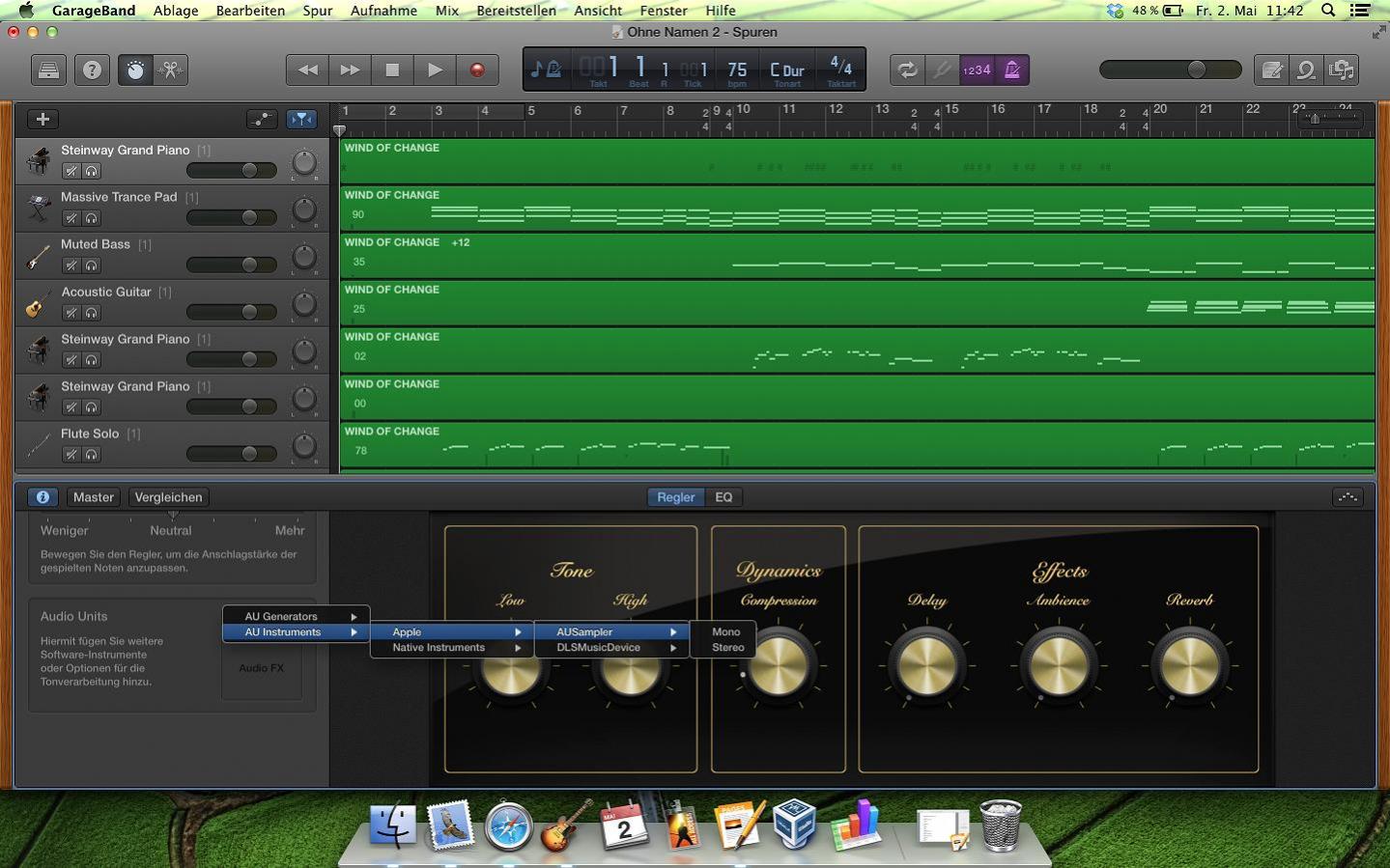Screen dimensions: 1390x868
Task: Expand the Native Instruments submenu
Action: tap(454, 648)
